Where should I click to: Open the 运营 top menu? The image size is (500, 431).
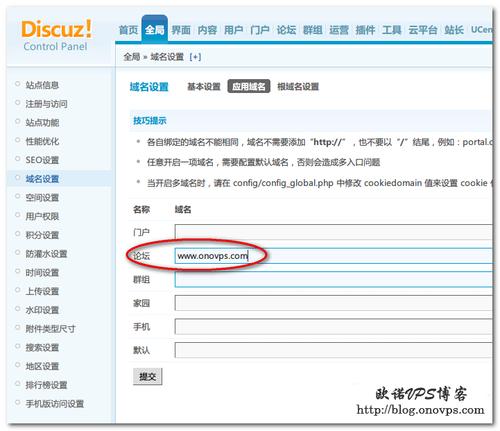pos(339,30)
